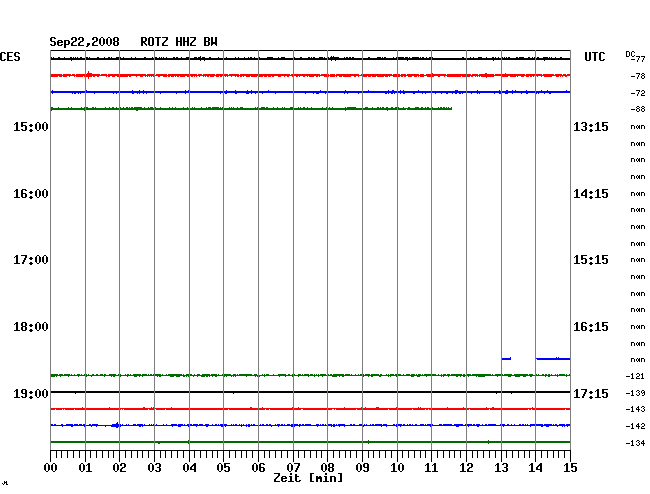Viewport: 650px width, 494px height.
Task: Select the 19:00 local time label
Action: [31, 393]
